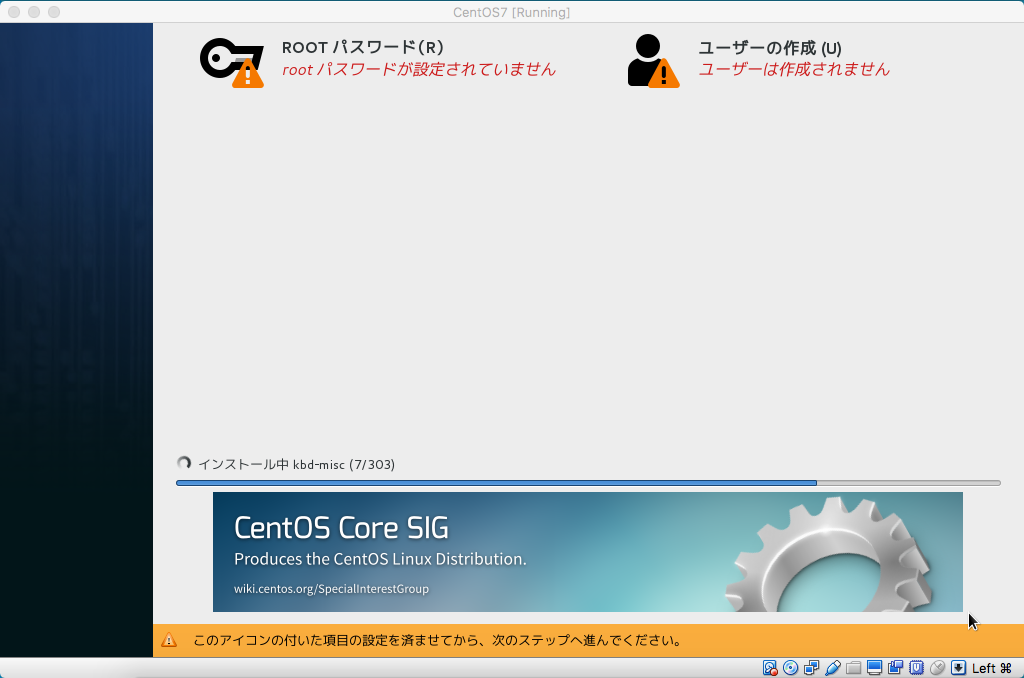Open the ROOT パスワード(R) key icon
The image size is (1024, 678).
click(232, 63)
